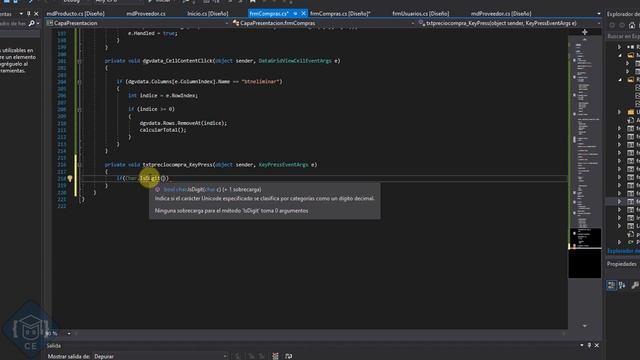Switch to the mdProveedor.cs [Diseño] tab
Screen dimensions: 640x360
[x=501, y=13]
